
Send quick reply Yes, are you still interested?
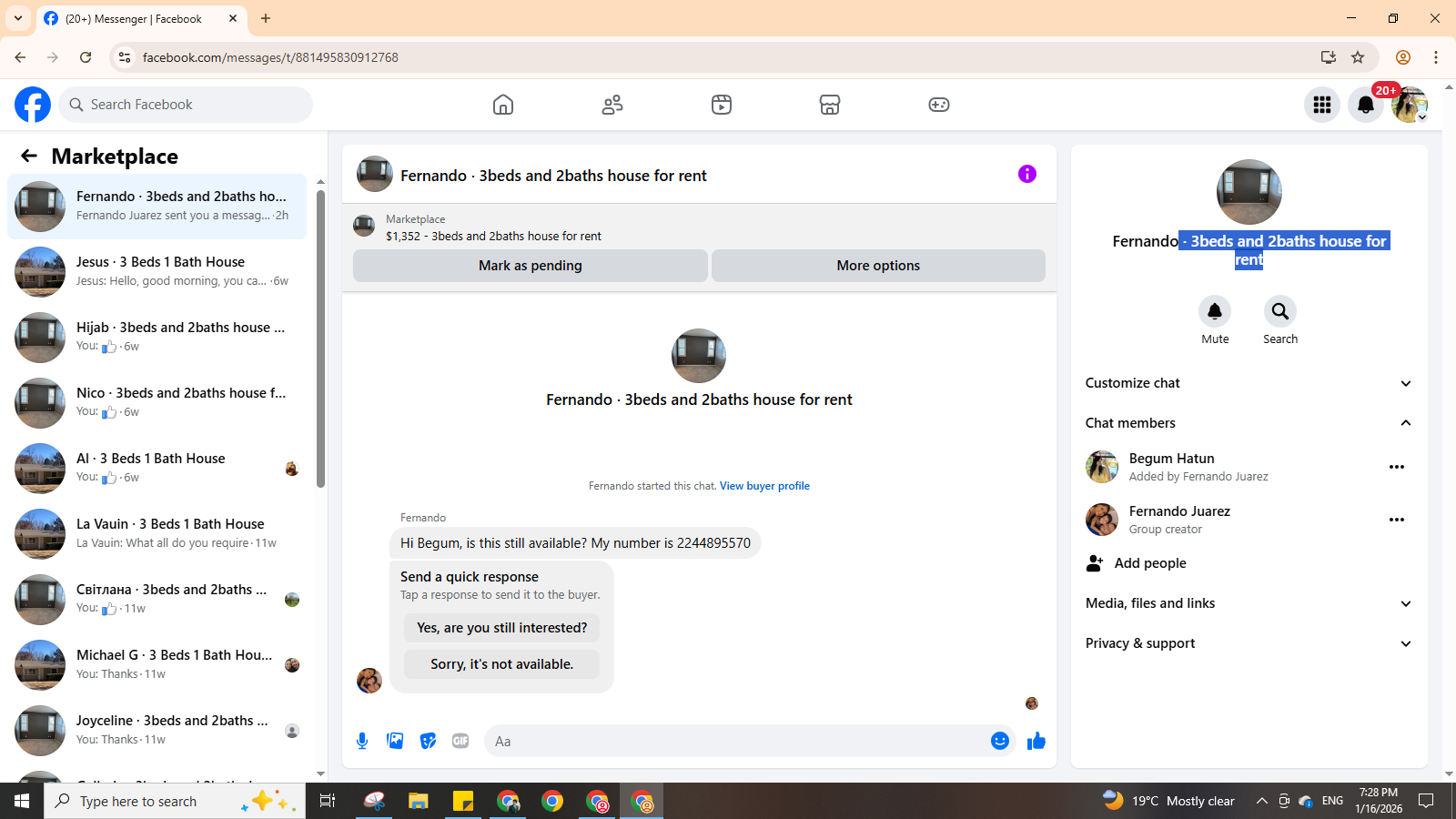(501, 628)
